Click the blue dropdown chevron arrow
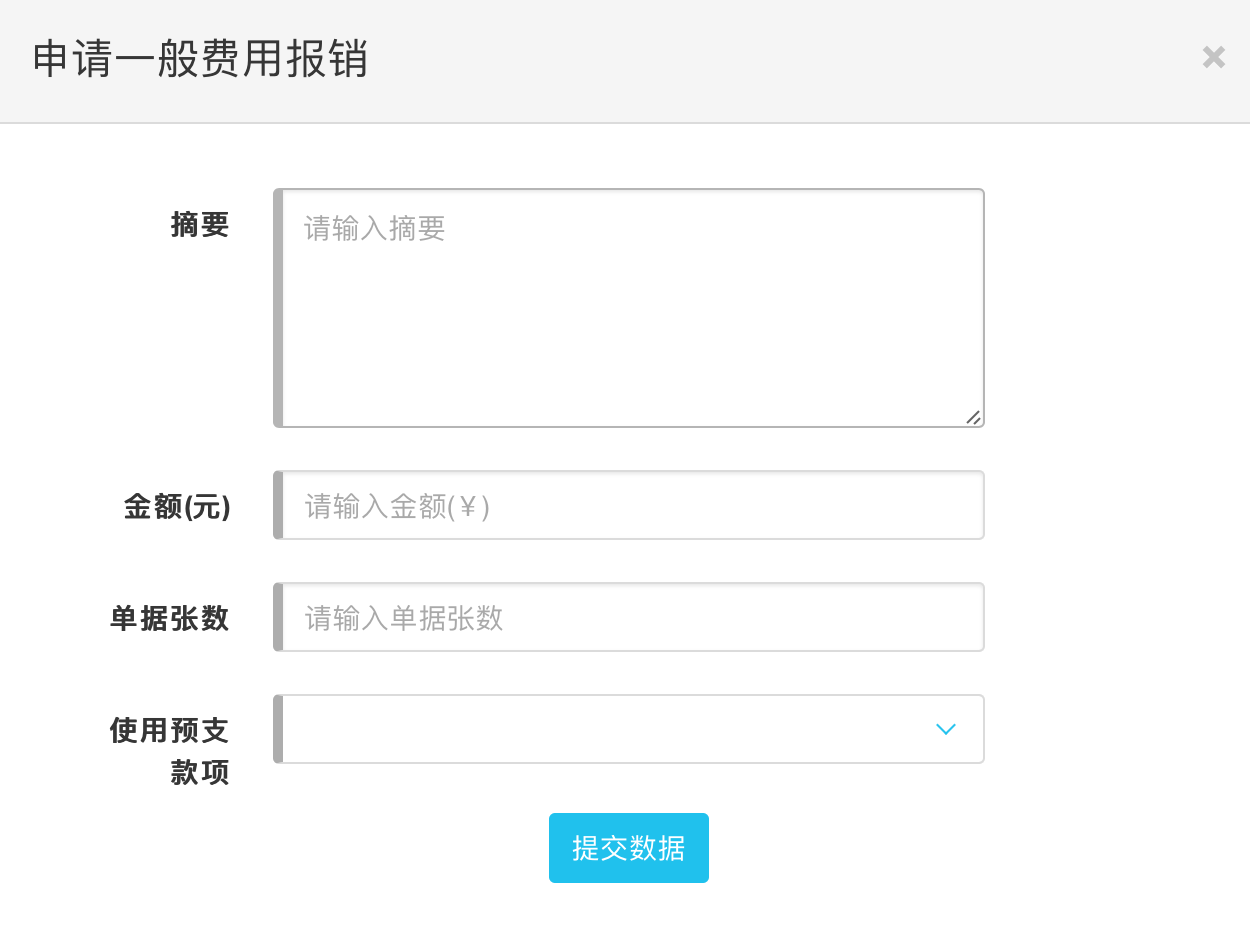The height and width of the screenshot is (928, 1250). click(x=945, y=729)
